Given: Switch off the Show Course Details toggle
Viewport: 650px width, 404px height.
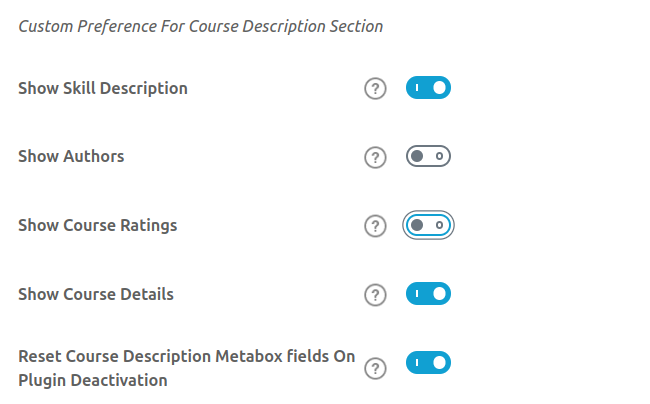Looking at the screenshot, I should point(428,294).
